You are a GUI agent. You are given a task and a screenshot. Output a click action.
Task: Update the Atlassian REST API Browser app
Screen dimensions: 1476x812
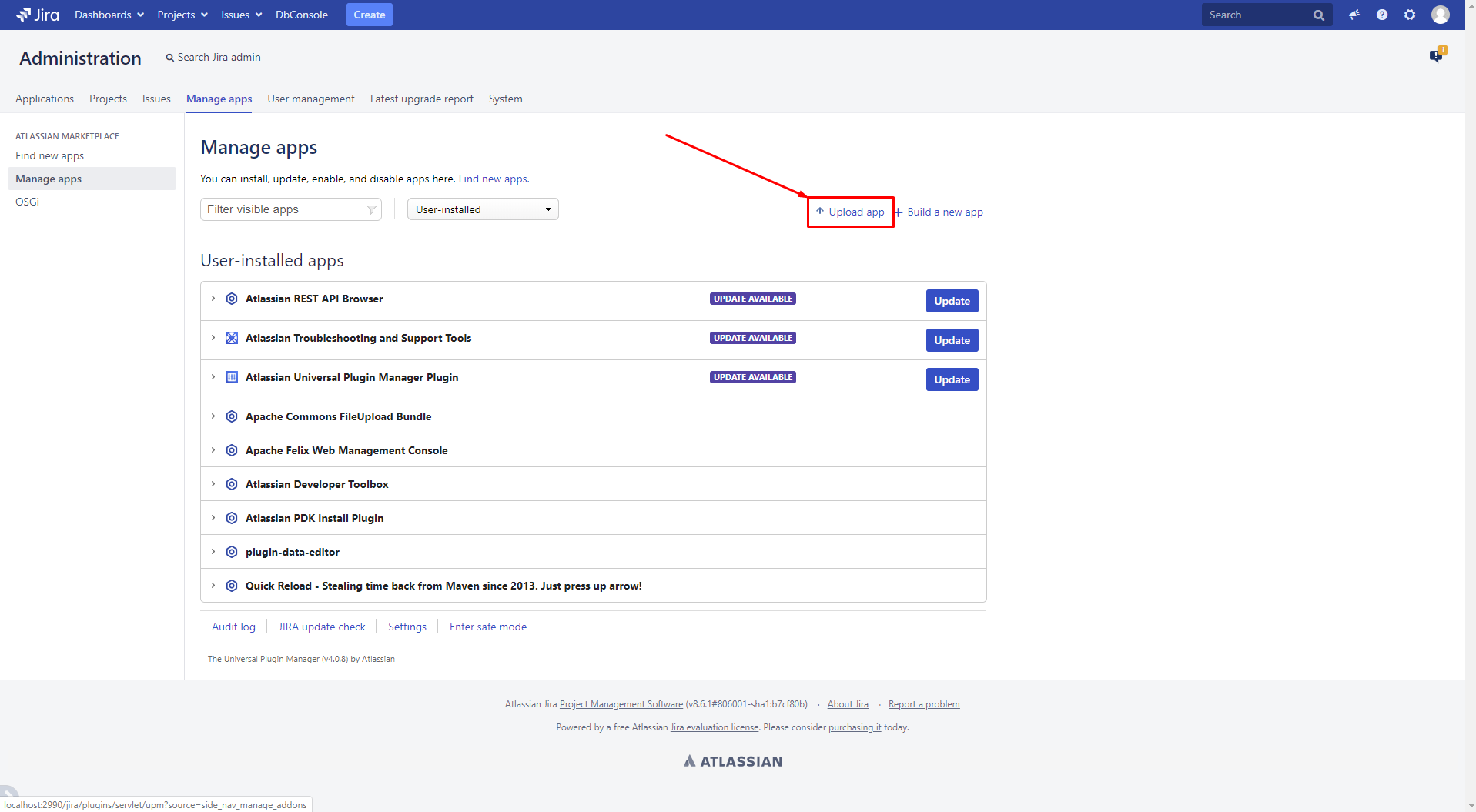click(952, 301)
